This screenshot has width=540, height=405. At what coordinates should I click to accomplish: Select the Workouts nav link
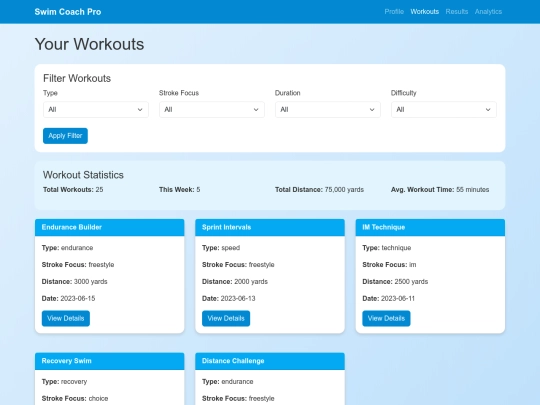point(425,12)
